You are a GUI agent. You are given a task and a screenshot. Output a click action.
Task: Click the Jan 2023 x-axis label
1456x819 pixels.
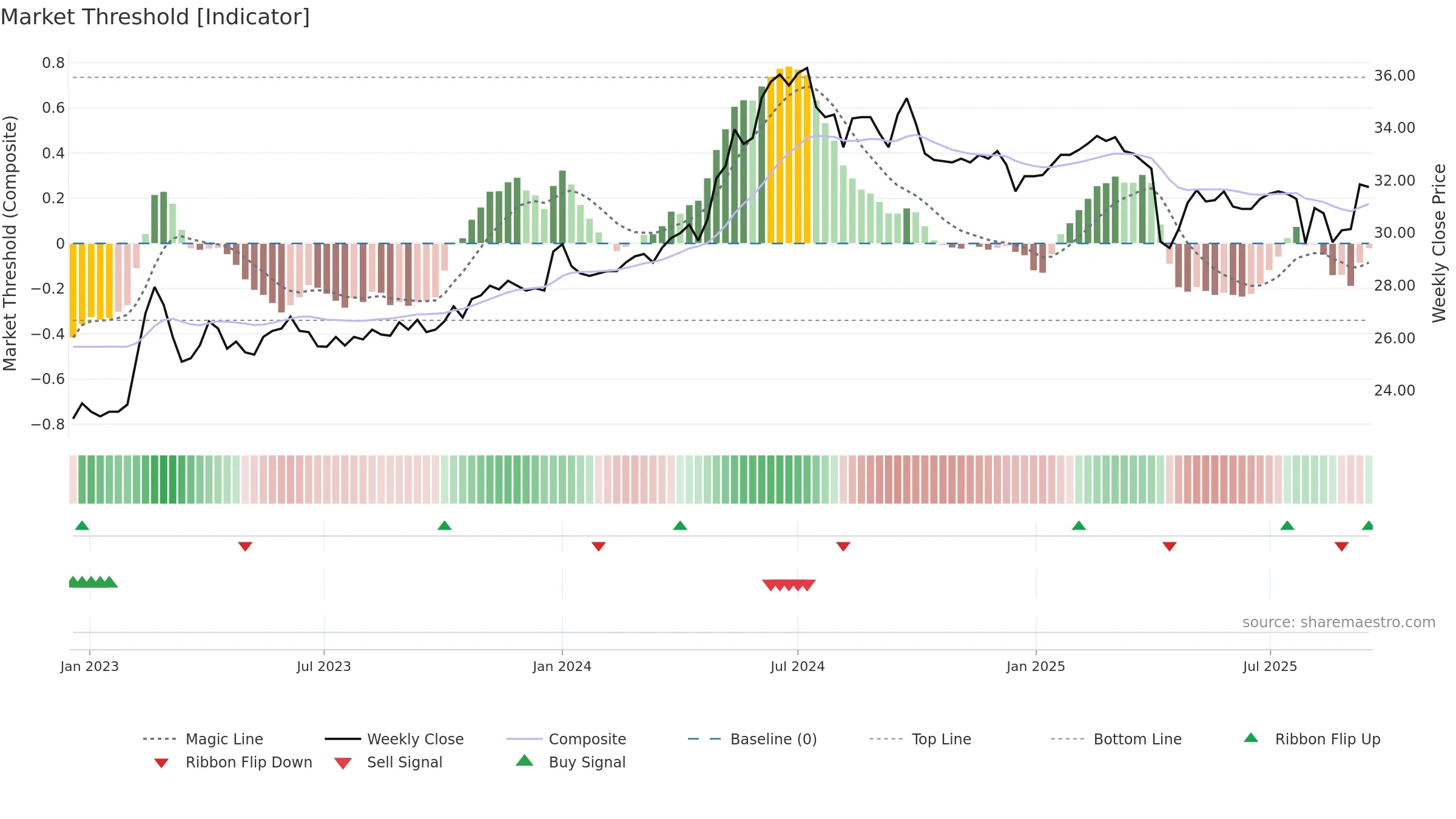pyautogui.click(x=90, y=666)
